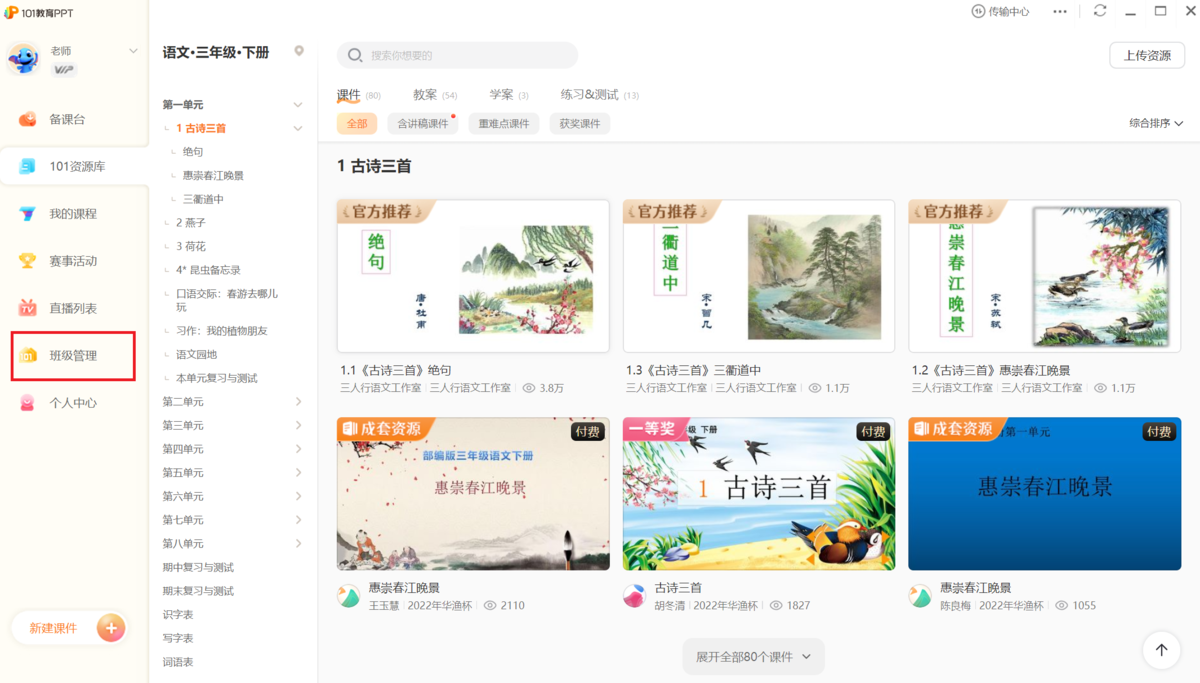Image resolution: width=1200 pixels, height=683 pixels.
Task: Open 传输中心 transfer center
Action: pos(1000,12)
